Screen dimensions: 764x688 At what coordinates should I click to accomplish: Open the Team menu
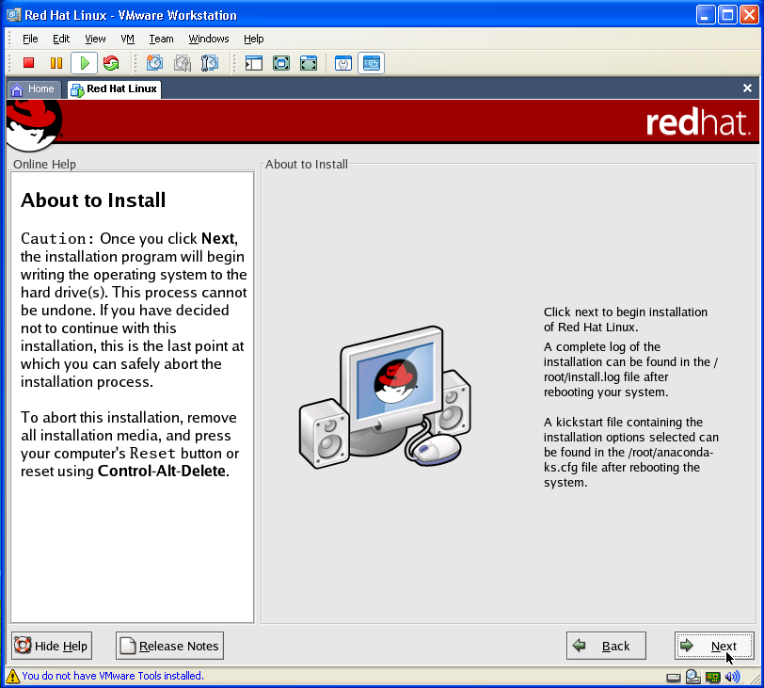161,39
